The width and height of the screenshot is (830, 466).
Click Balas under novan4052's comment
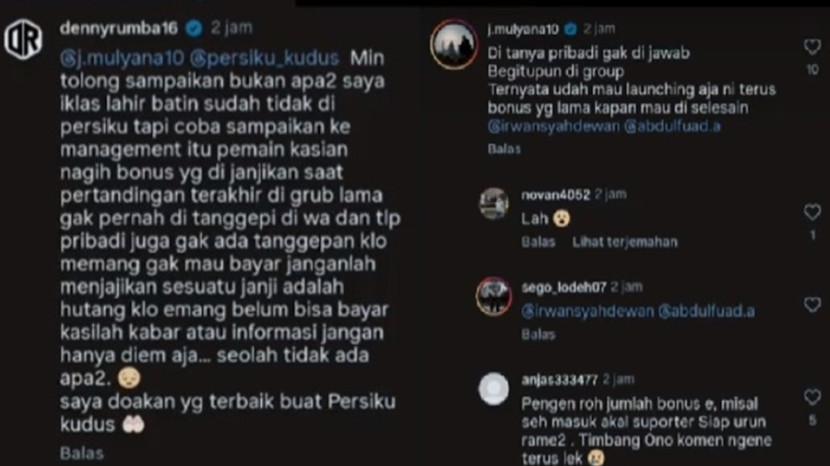(538, 242)
